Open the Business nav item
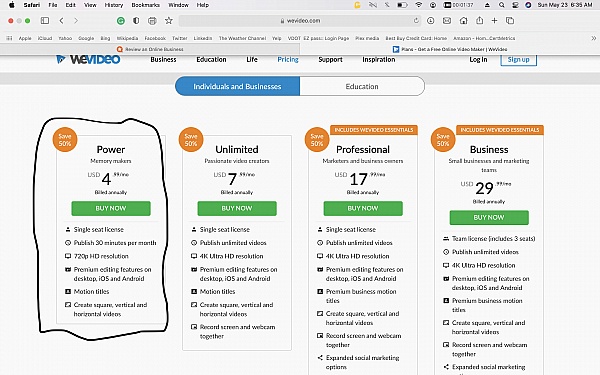Screen dimensions: 600x375 [163, 59]
